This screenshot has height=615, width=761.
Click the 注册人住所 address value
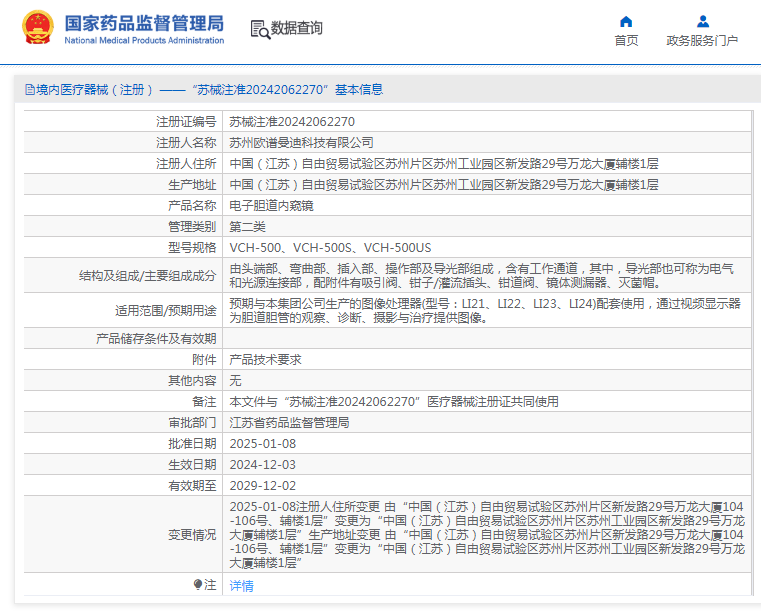(444, 164)
